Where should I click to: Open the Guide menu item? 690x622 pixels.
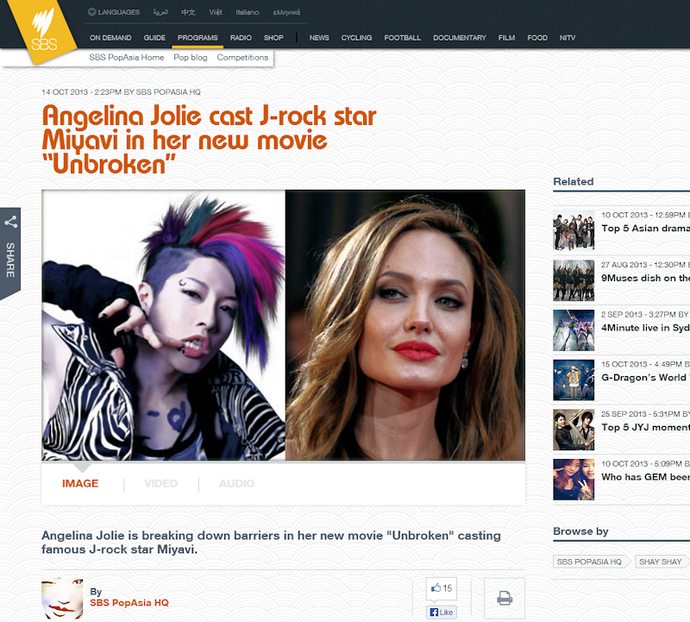point(154,38)
